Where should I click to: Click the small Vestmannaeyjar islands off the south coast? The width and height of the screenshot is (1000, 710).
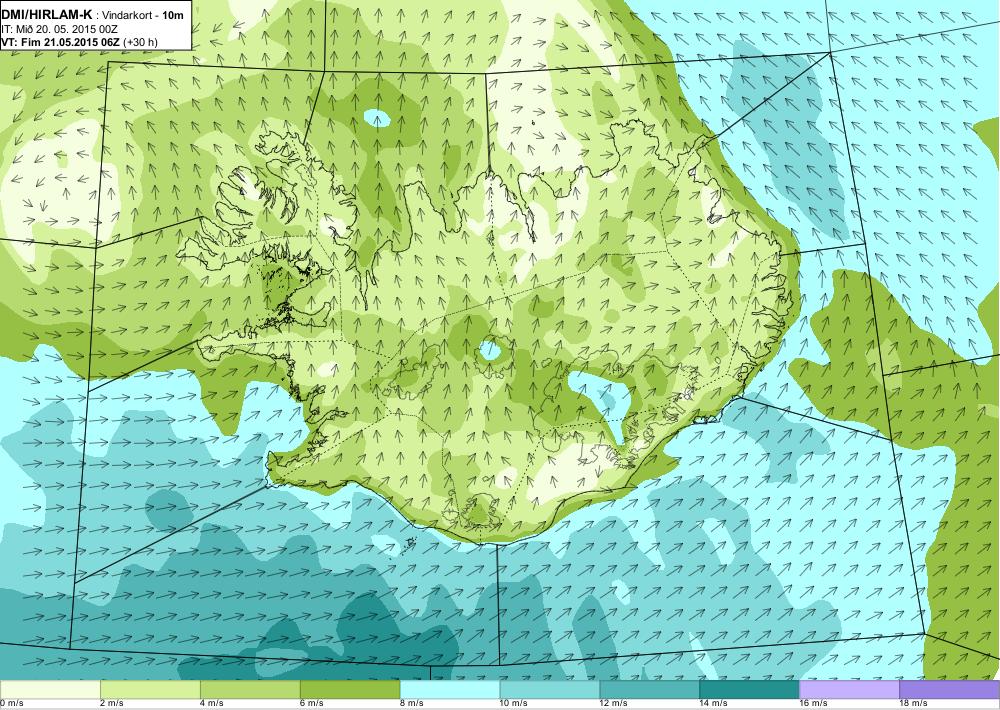[x=409, y=544]
